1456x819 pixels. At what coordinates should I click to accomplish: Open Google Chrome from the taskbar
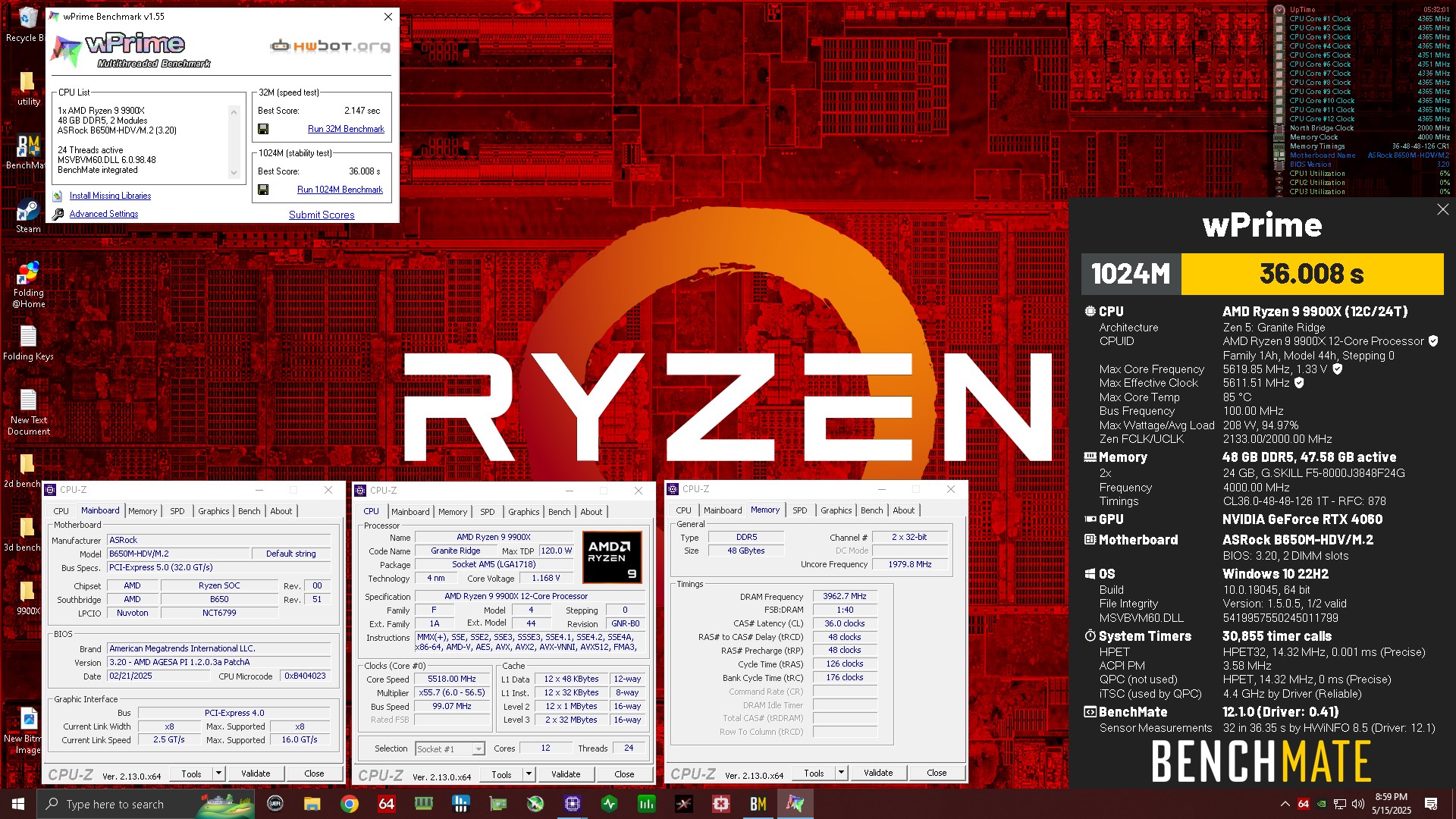tap(349, 804)
